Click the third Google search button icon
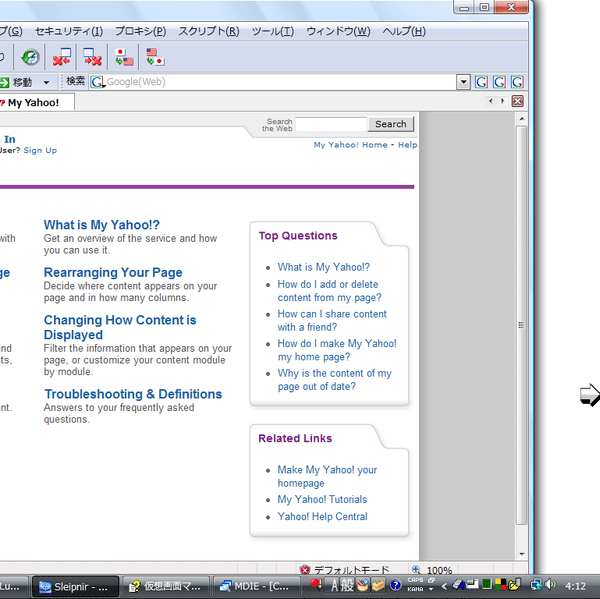Image resolution: width=600 pixels, height=599 pixels. 517,82
